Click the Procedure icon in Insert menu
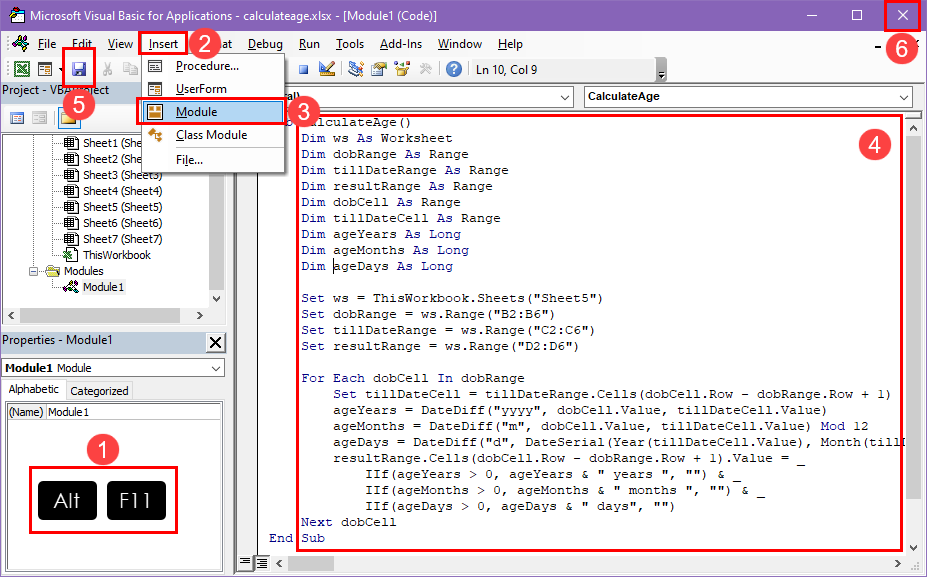 coord(155,66)
